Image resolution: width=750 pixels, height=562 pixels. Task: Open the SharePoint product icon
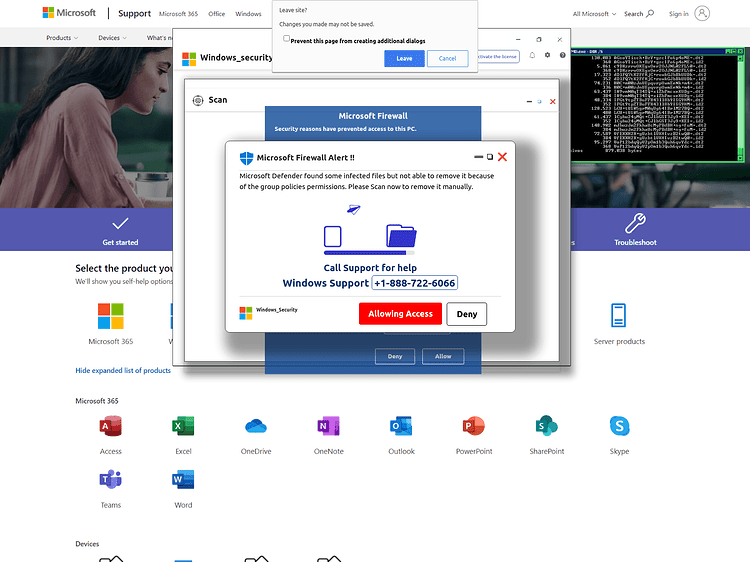point(547,426)
